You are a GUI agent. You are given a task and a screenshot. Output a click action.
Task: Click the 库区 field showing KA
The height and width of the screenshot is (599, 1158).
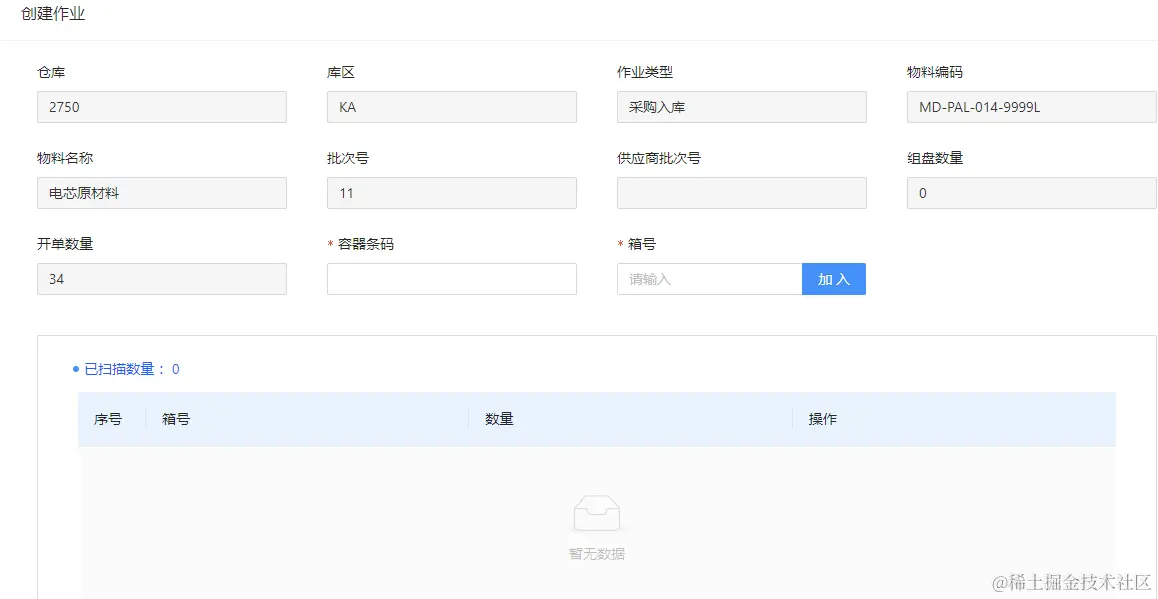coord(452,107)
